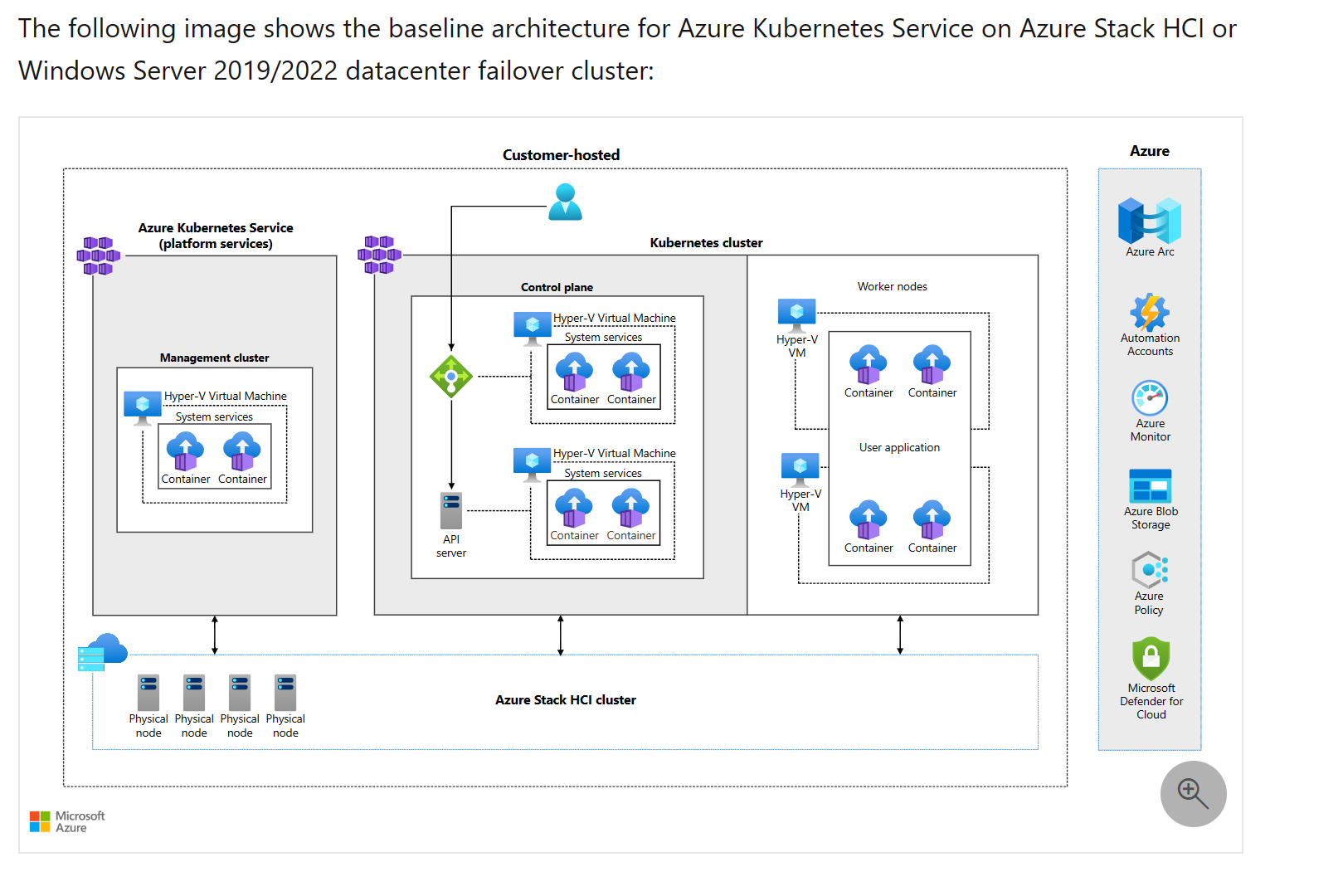
Task: Click the bottom-left worker node container icon
Action: pos(869,520)
